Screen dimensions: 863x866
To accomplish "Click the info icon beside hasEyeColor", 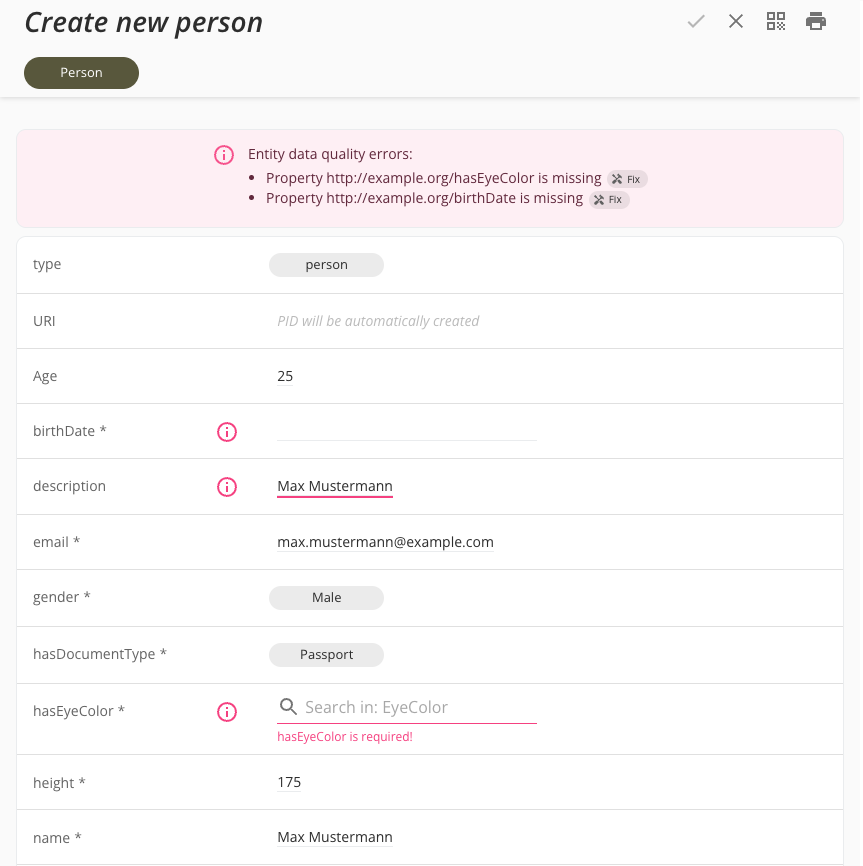I will point(227,712).
